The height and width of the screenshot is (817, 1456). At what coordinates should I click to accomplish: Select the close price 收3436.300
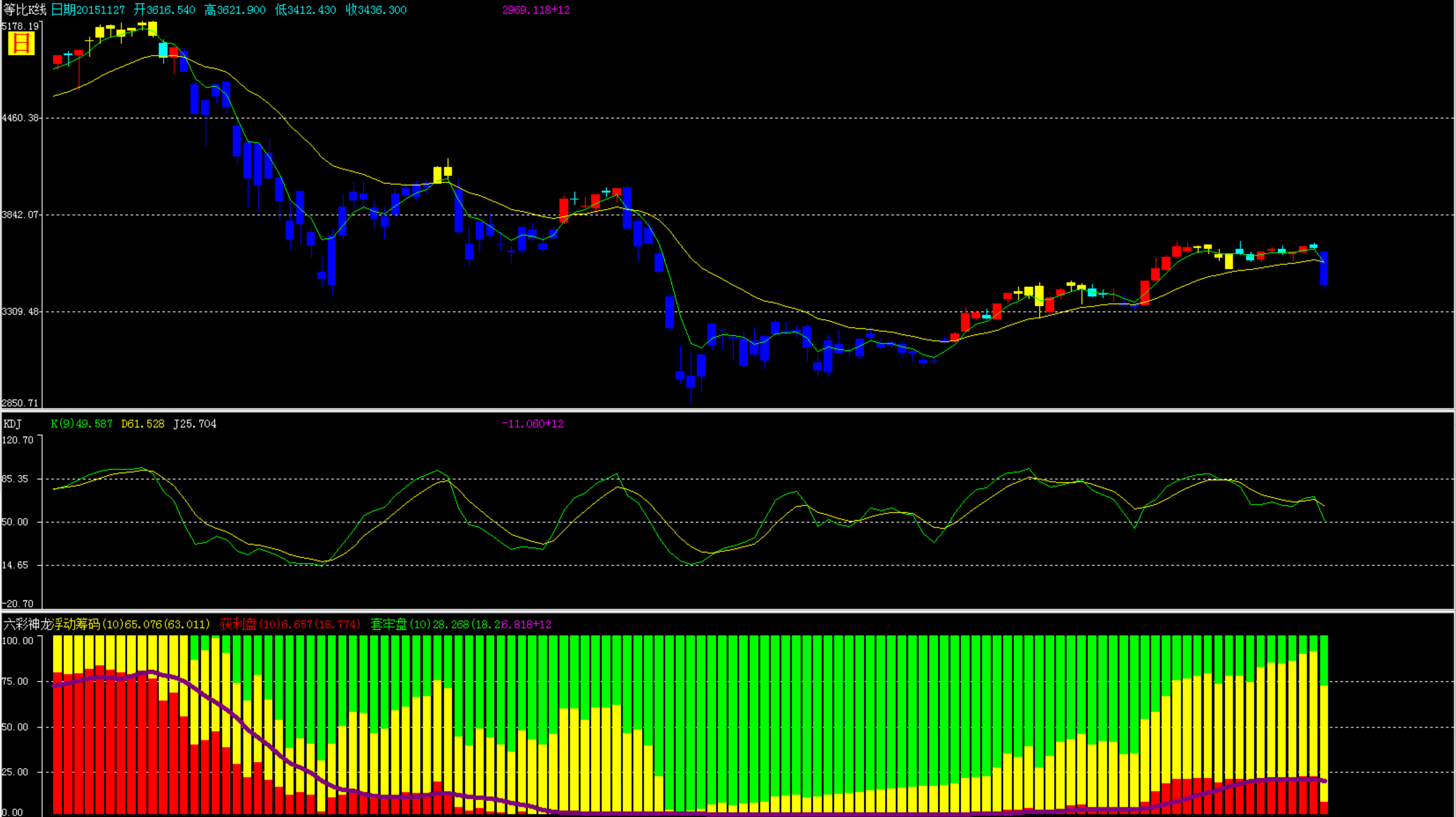click(376, 10)
